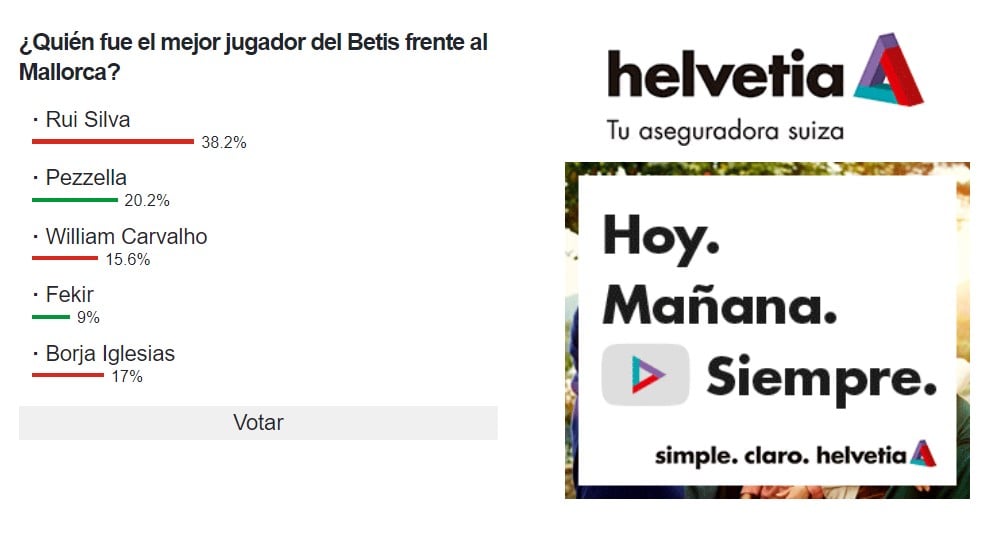The width and height of the screenshot is (1002, 535).
Task: Click Borja Iglesias's red result bar
Action: pyautogui.click(x=68, y=376)
